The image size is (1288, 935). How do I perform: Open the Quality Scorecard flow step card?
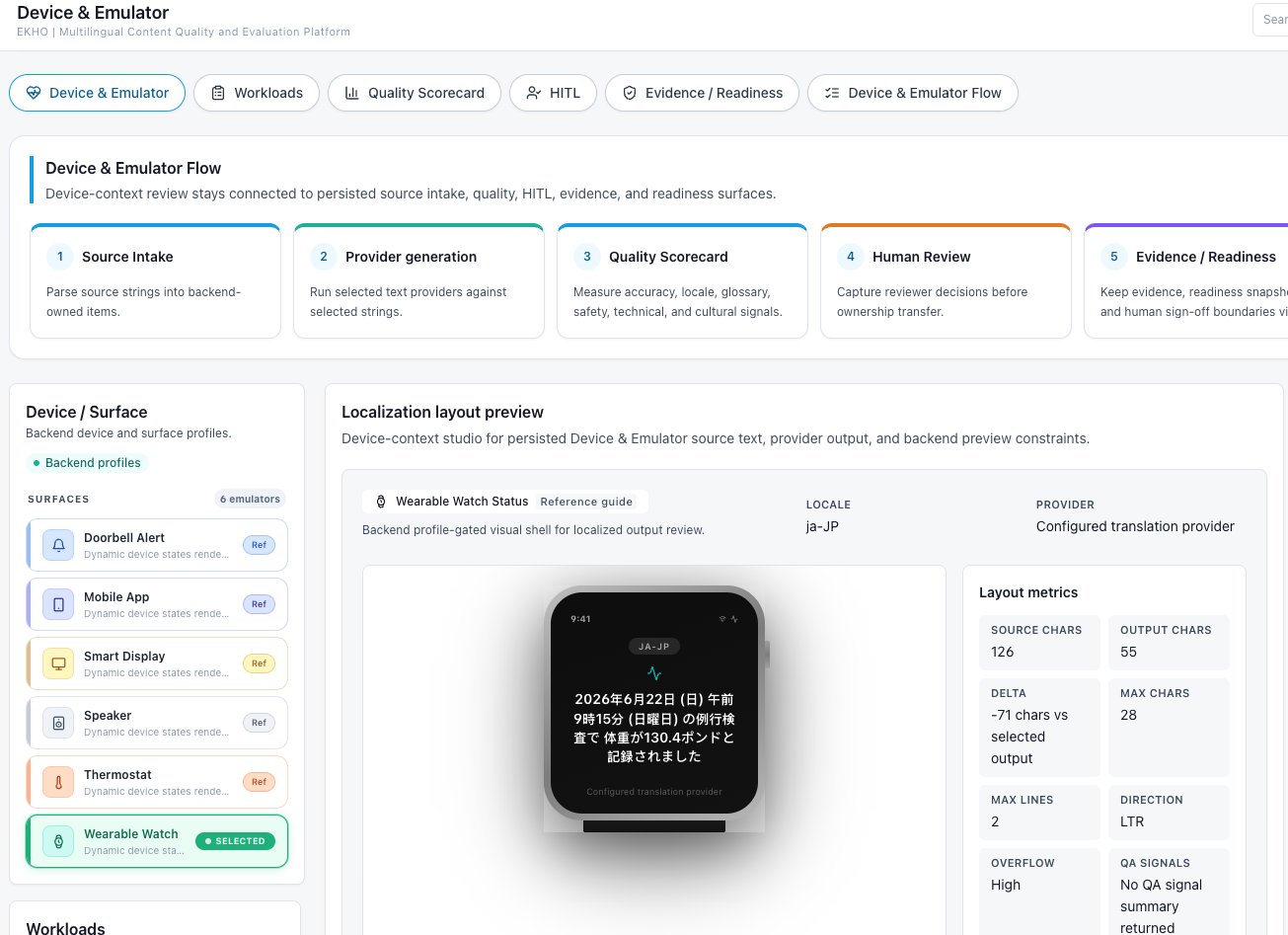pyautogui.click(x=682, y=281)
